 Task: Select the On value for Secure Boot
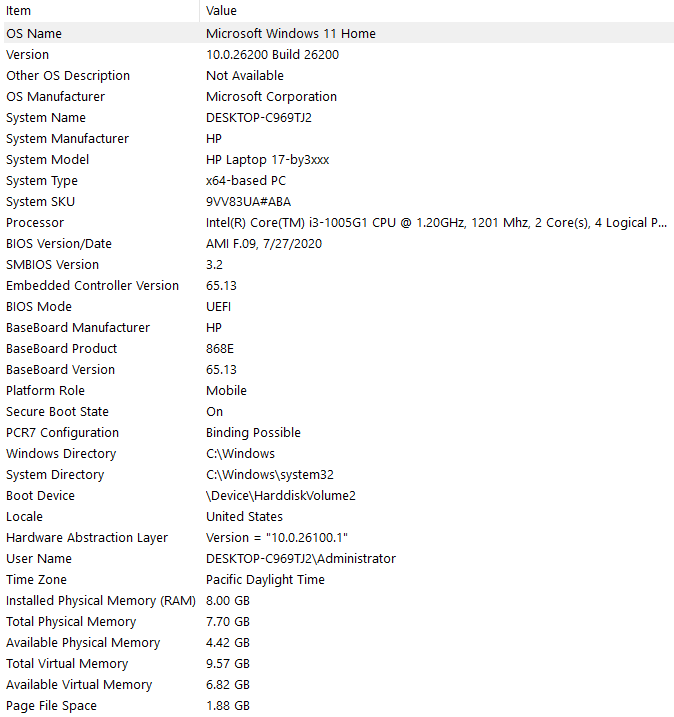click(x=214, y=412)
